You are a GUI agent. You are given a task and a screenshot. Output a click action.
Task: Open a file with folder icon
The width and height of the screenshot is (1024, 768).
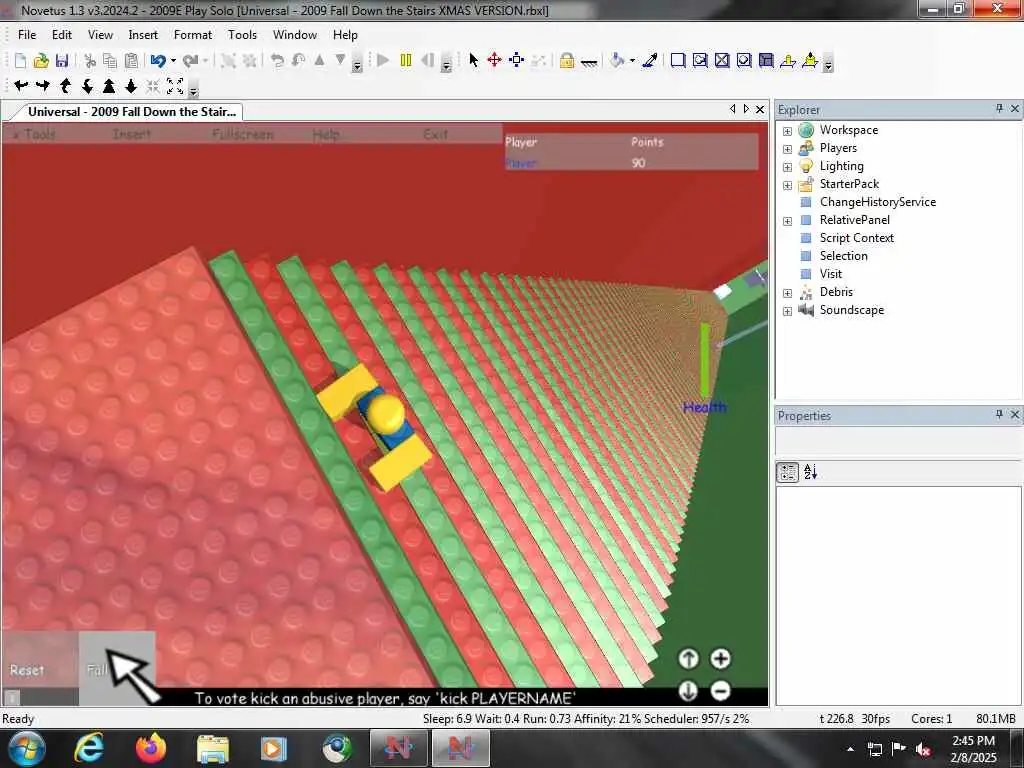pyautogui.click(x=41, y=61)
